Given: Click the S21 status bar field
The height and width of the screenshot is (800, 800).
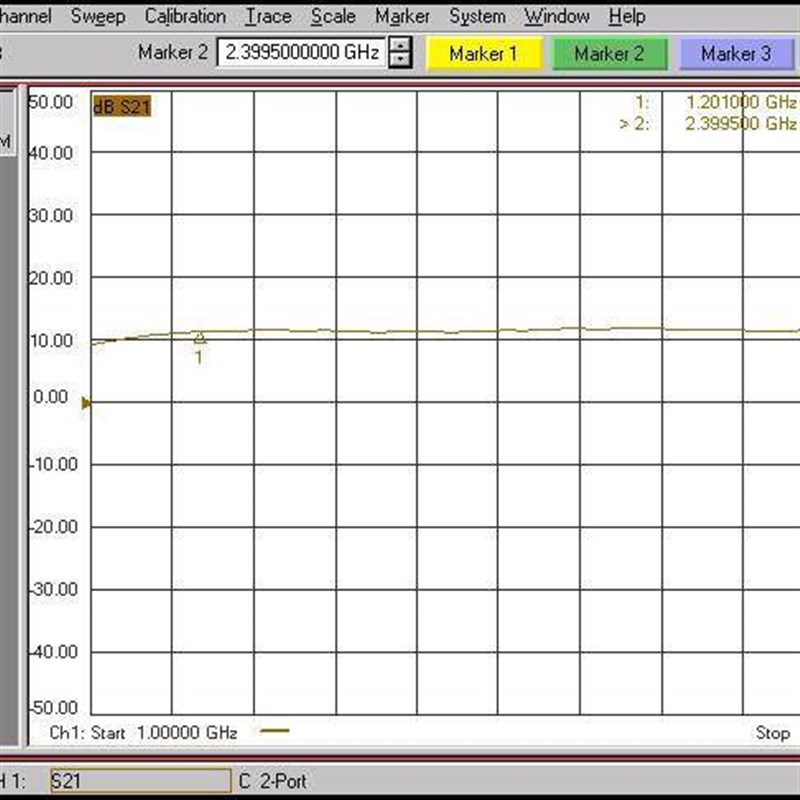Looking at the screenshot, I should click(140, 781).
